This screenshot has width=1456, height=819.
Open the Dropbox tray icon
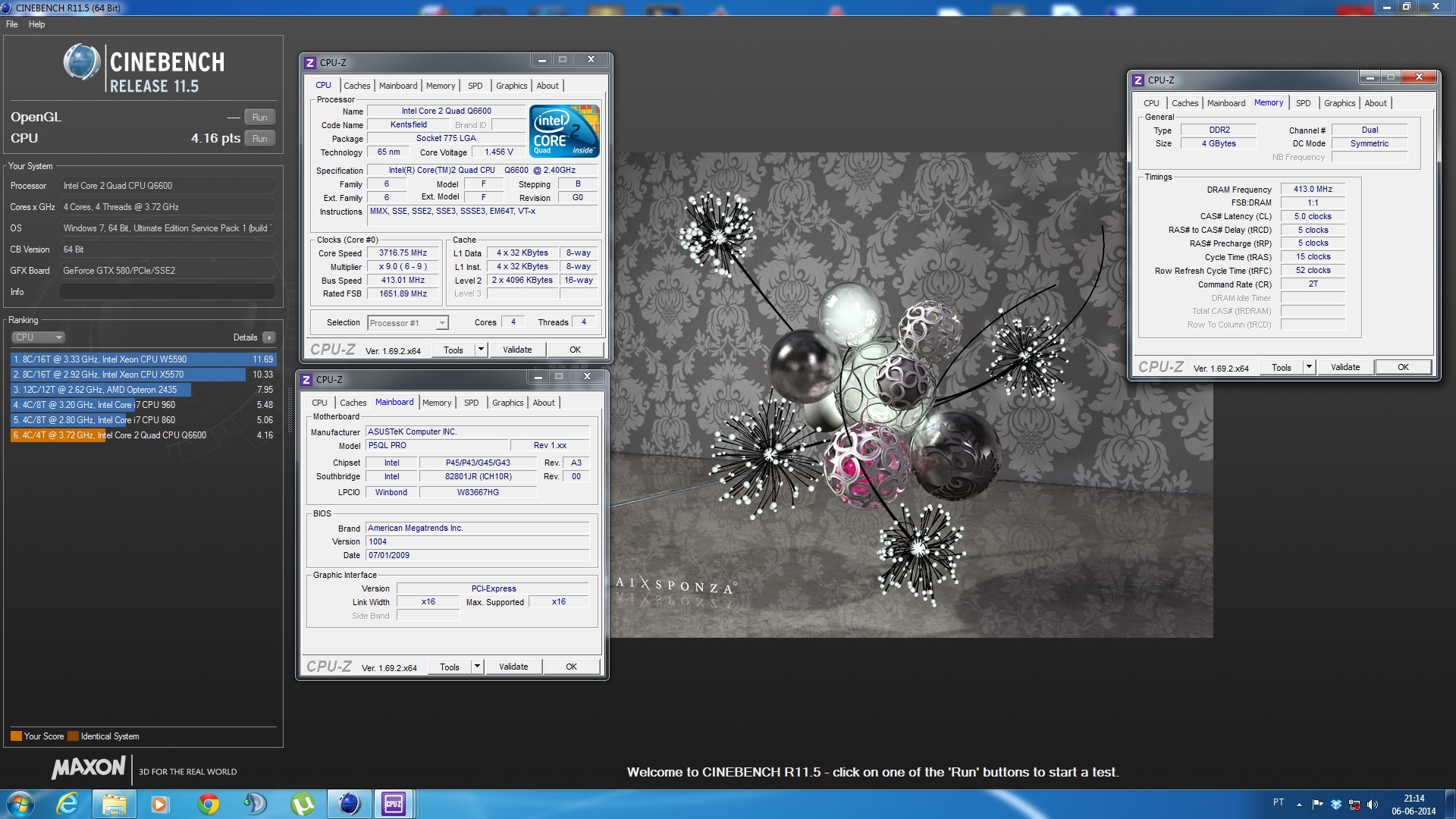(1336, 805)
